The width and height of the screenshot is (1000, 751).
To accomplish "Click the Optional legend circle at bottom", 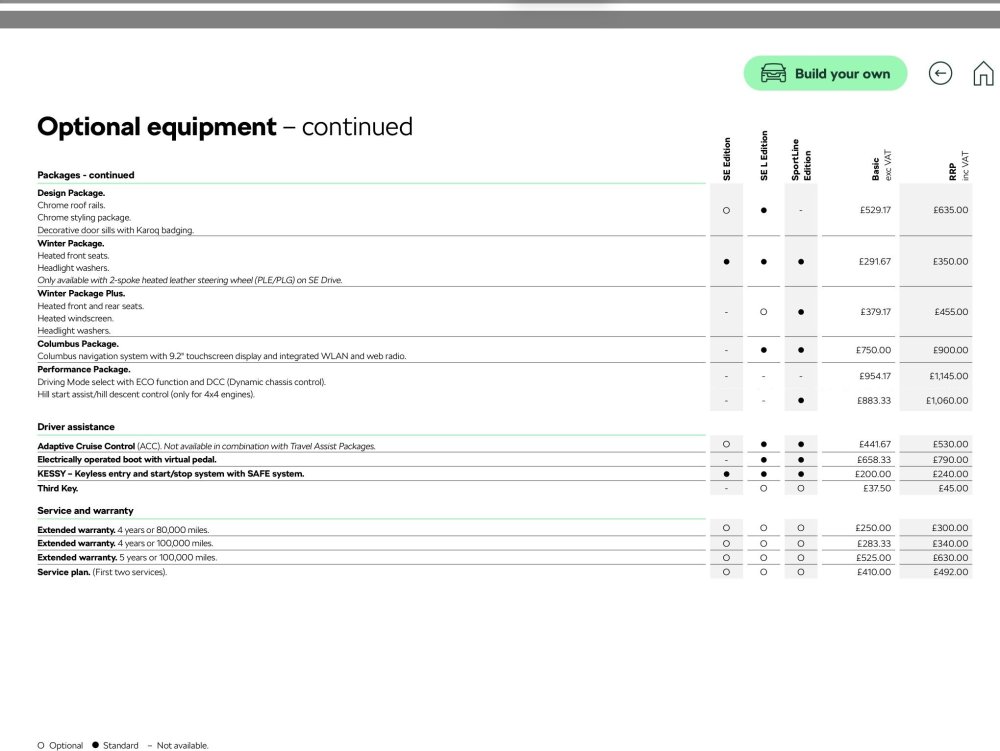I will click(x=41, y=745).
